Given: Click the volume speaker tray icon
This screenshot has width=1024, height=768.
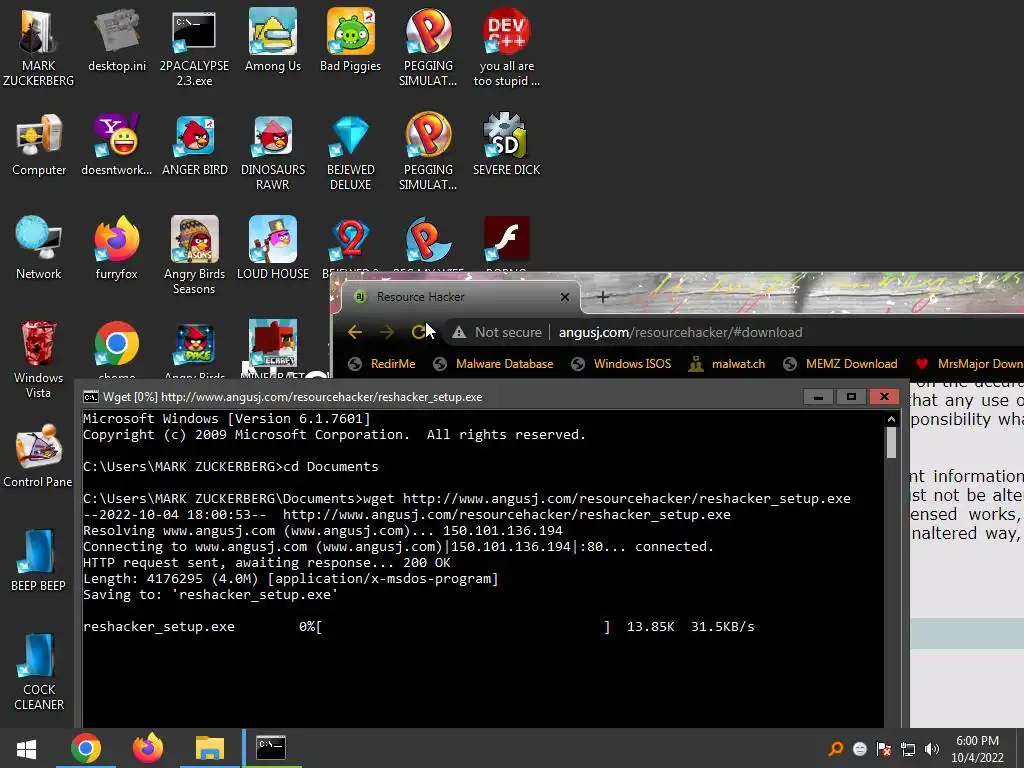Looking at the screenshot, I should point(933,749).
